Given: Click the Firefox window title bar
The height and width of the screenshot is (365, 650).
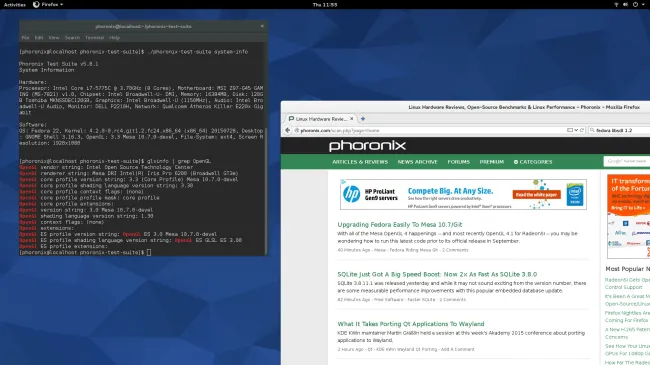Looking at the screenshot, I should pos(466,107).
